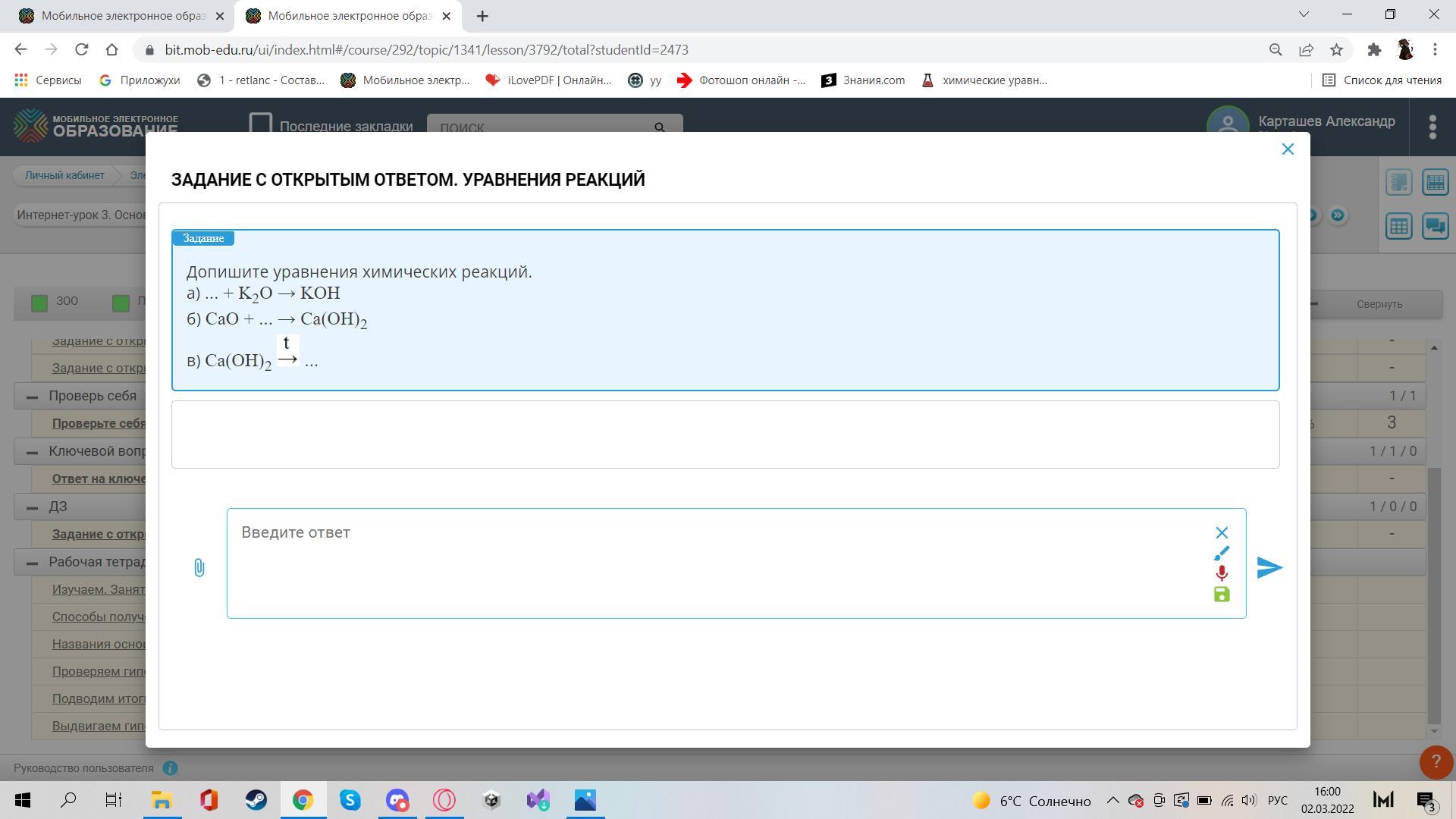Image resolution: width=1456 pixels, height=819 pixels.
Task: Click the paperclip attach file icon
Action: pyautogui.click(x=199, y=567)
